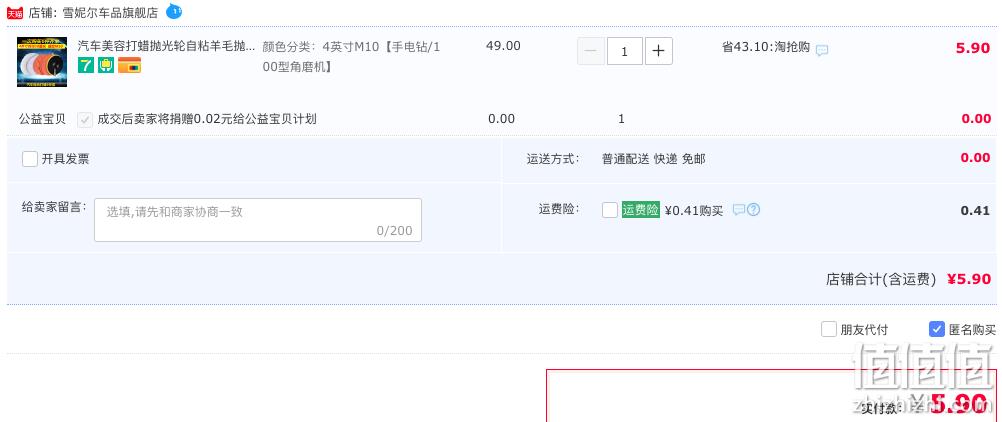
Task: Increase quantity with the plus button
Action: 659,51
